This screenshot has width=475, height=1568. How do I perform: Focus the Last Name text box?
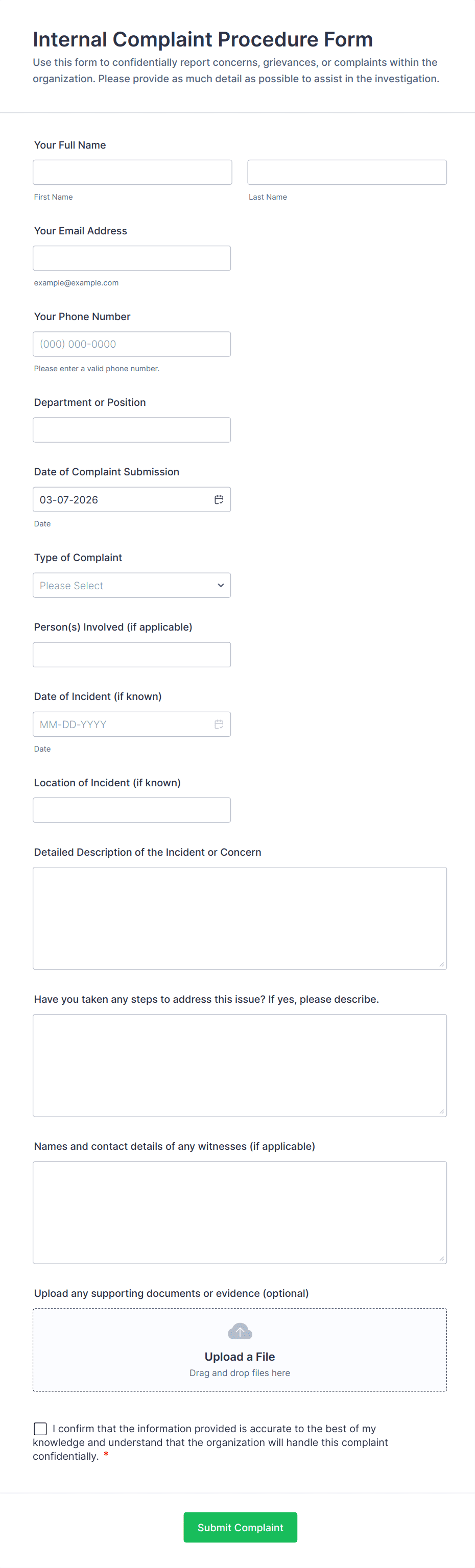346,172
